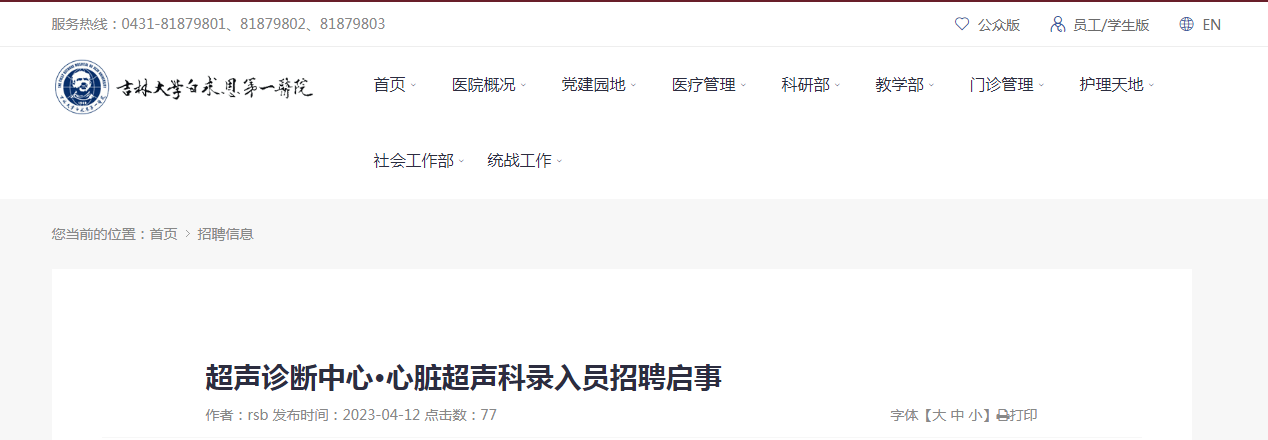
Task: Click the printer icon beside 打印
Action: (x=1002, y=415)
